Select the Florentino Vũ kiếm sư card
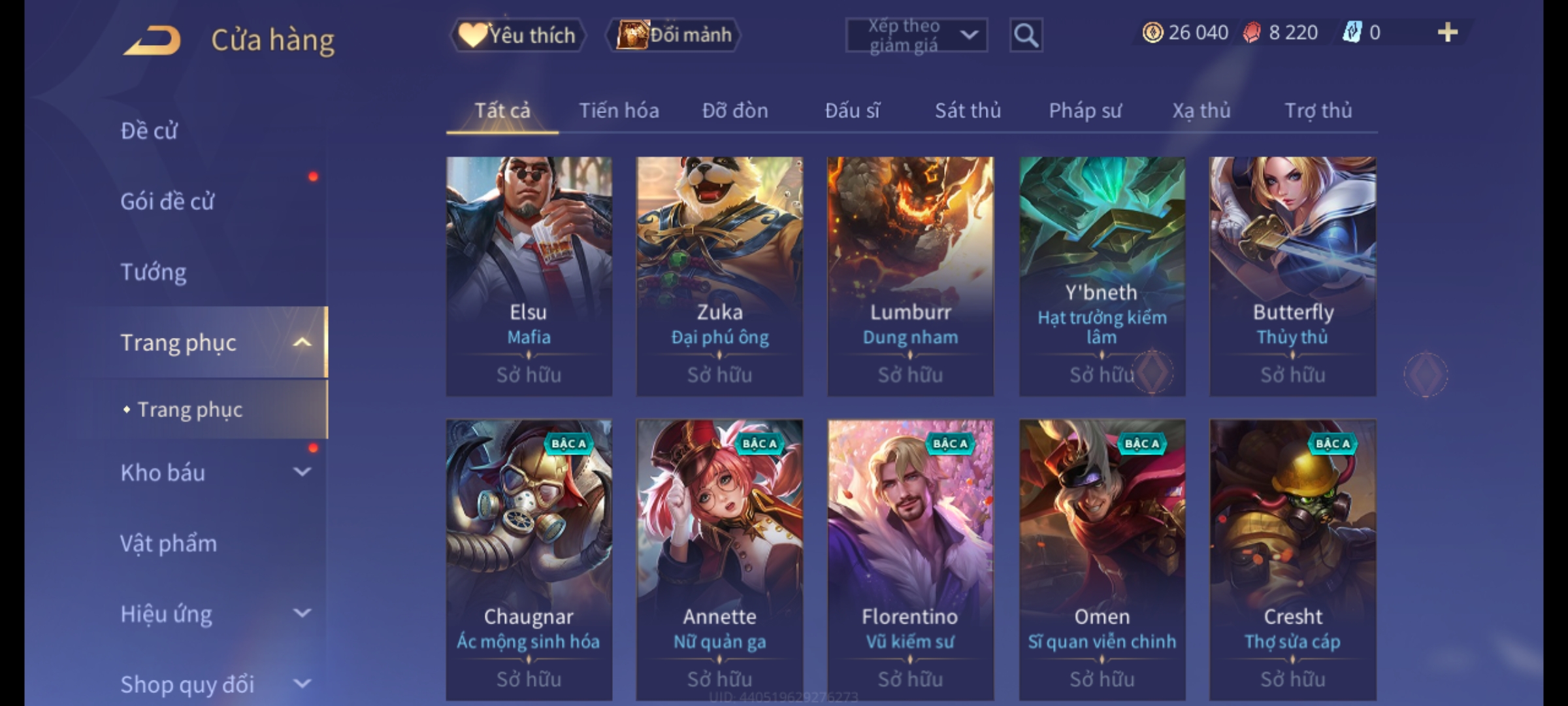This screenshot has height=706, width=1568. click(x=910, y=560)
